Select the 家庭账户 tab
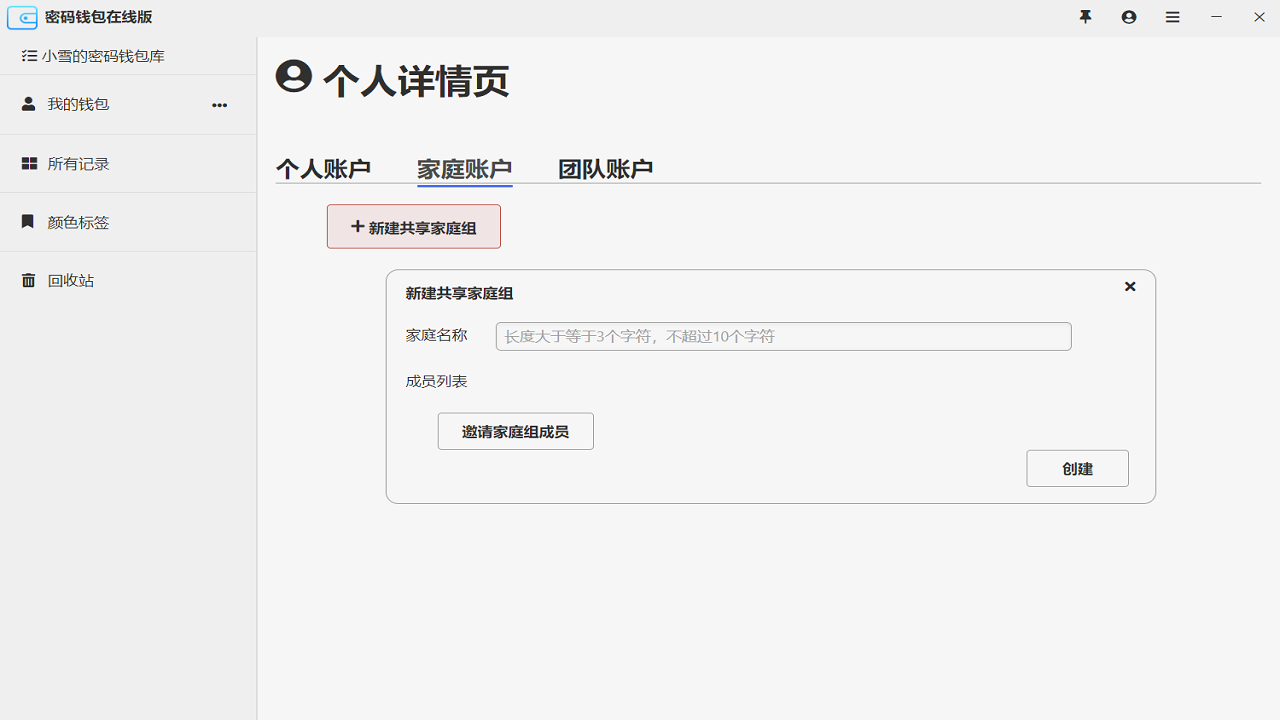 pos(464,169)
